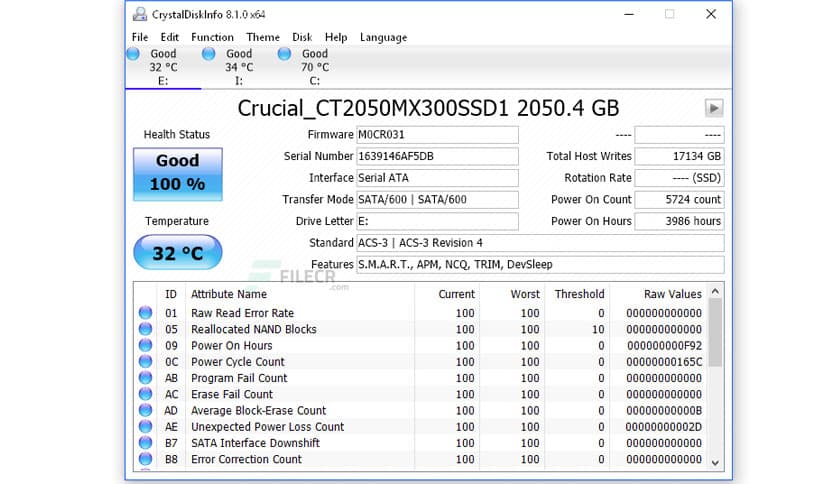This screenshot has width=836, height=484.
Task: Click status orb for Erase Fail Count
Action: tap(145, 394)
